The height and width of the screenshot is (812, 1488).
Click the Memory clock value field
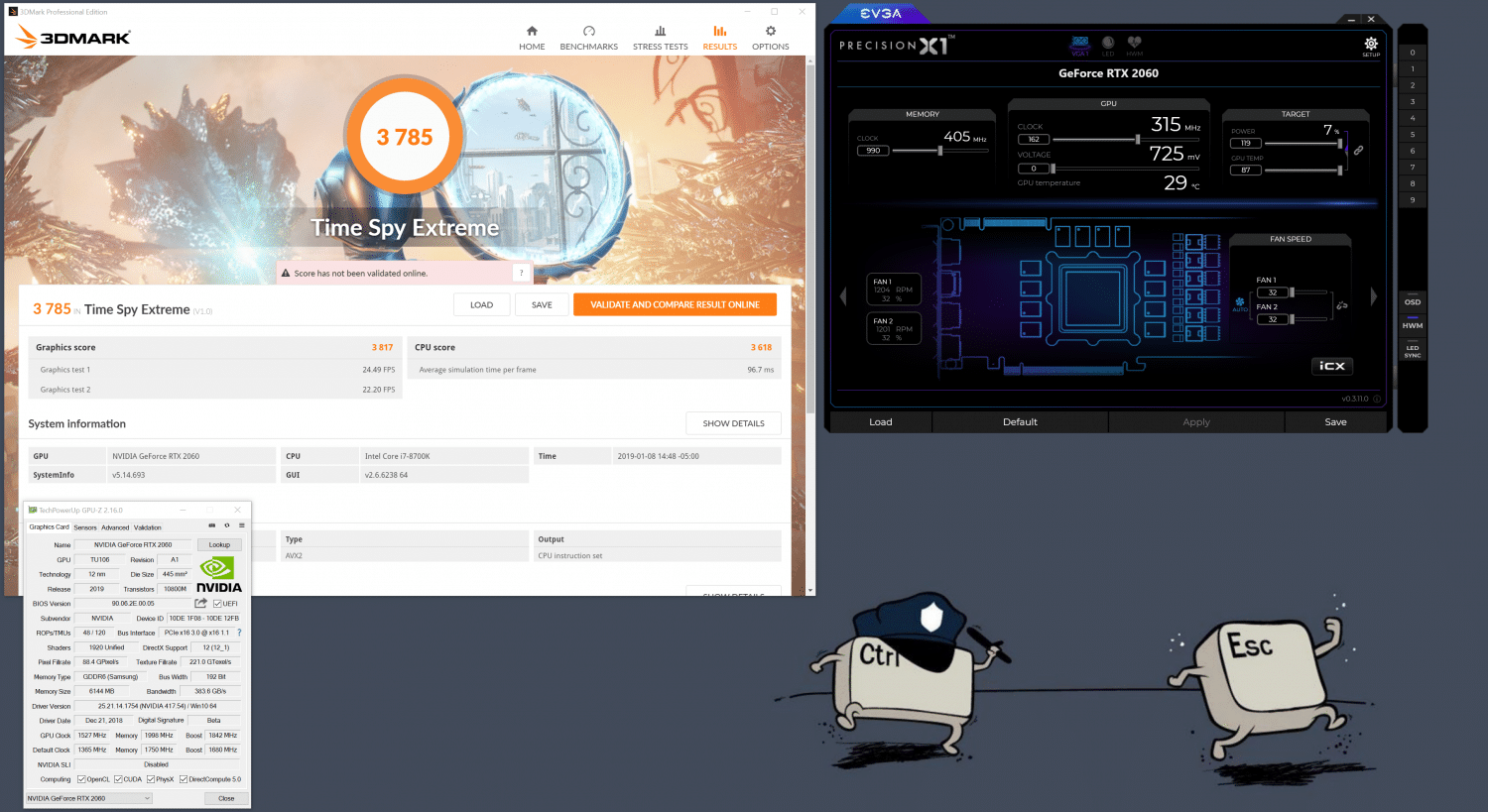873,151
